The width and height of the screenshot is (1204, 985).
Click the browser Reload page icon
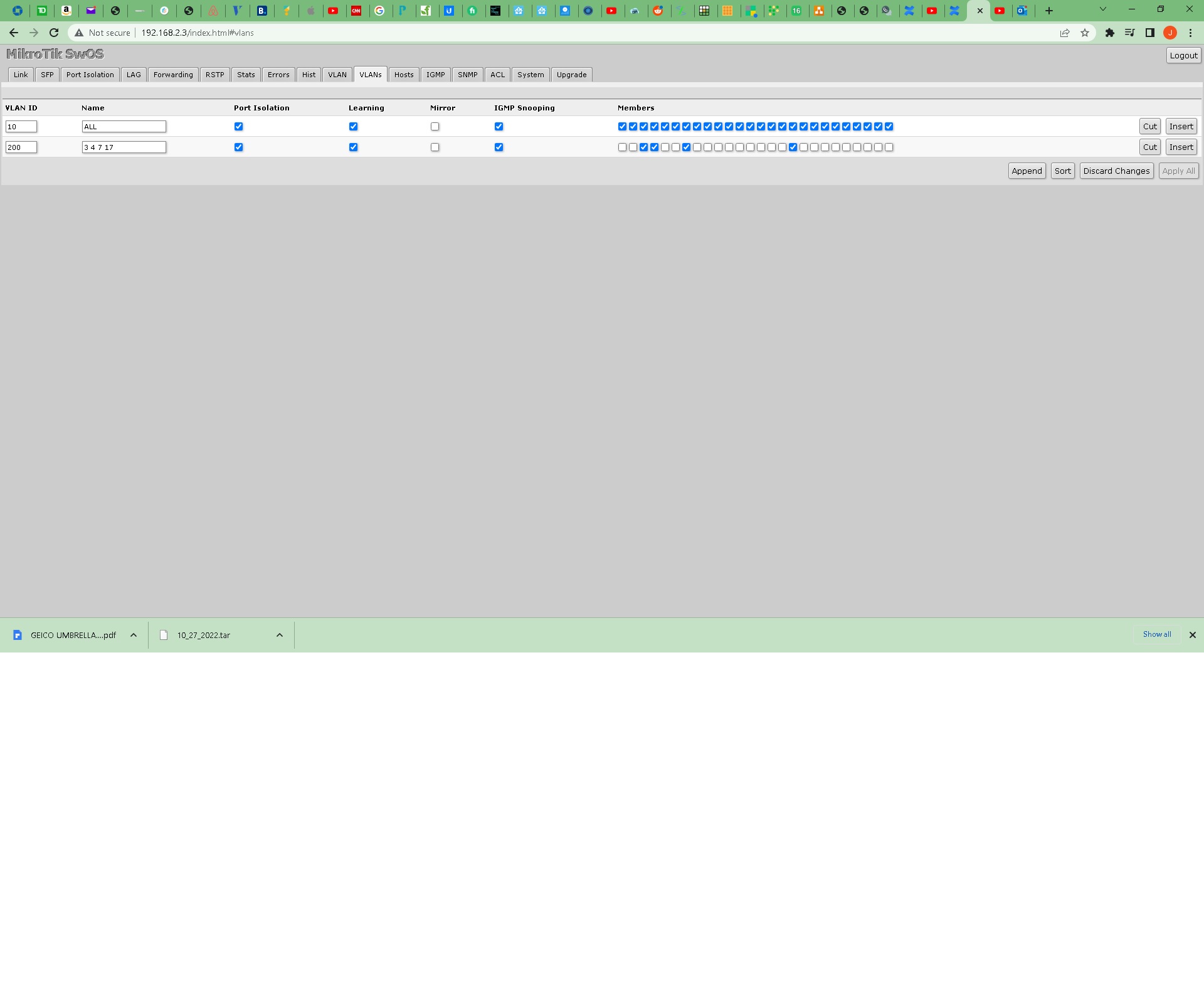[54, 33]
